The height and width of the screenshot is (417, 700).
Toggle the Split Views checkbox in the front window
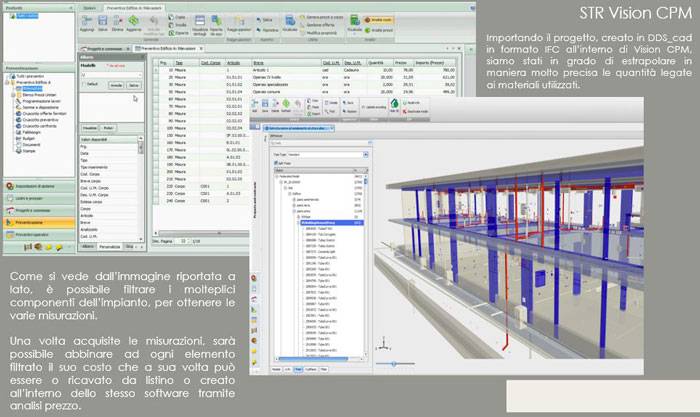[x=275, y=163]
